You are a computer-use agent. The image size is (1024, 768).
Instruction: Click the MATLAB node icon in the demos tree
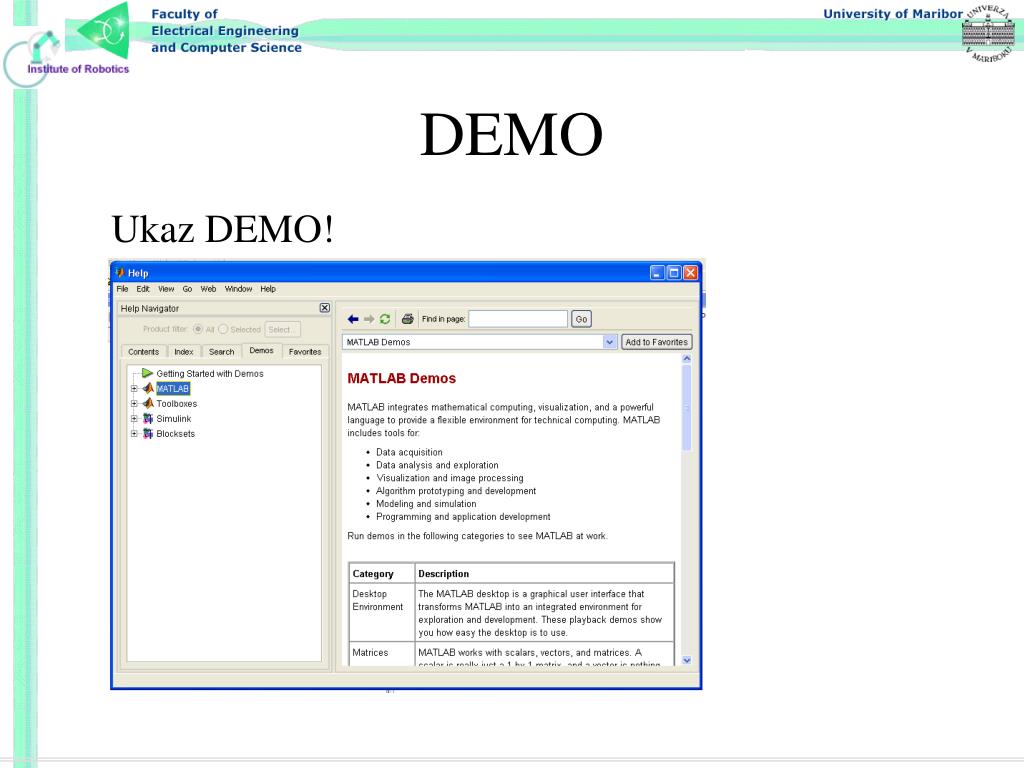148,388
